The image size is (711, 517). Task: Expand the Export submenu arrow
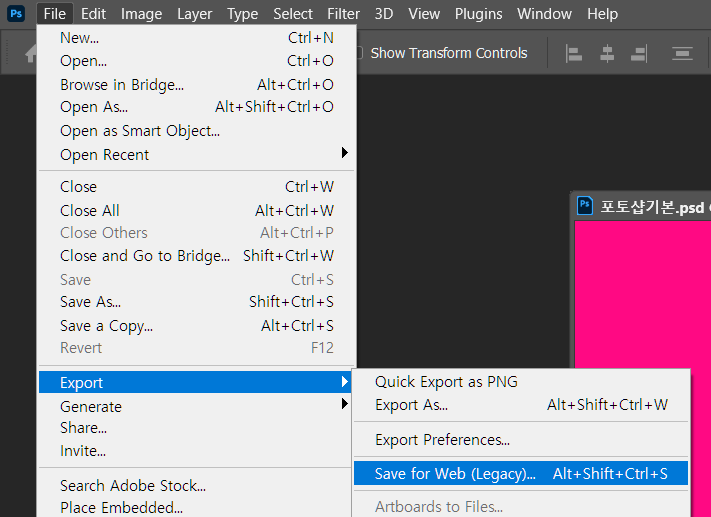tap(345, 382)
